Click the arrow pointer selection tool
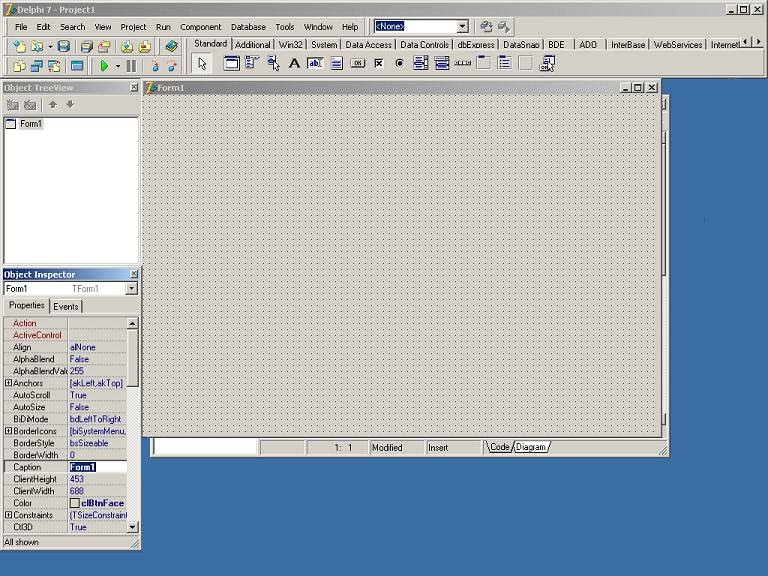The image size is (768, 576). click(202, 63)
